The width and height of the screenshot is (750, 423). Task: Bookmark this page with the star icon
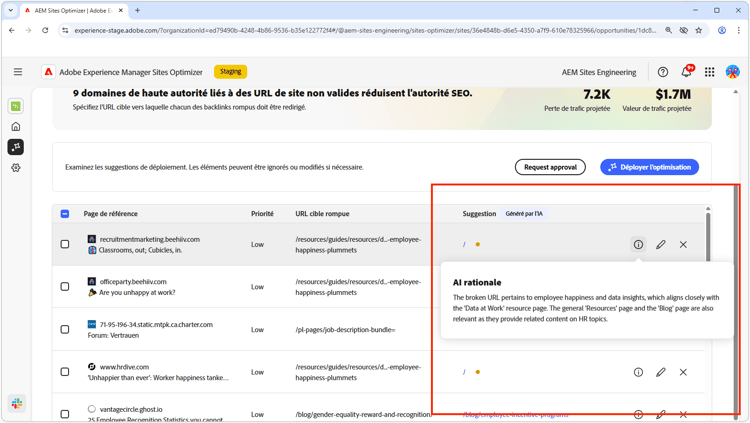tap(699, 30)
